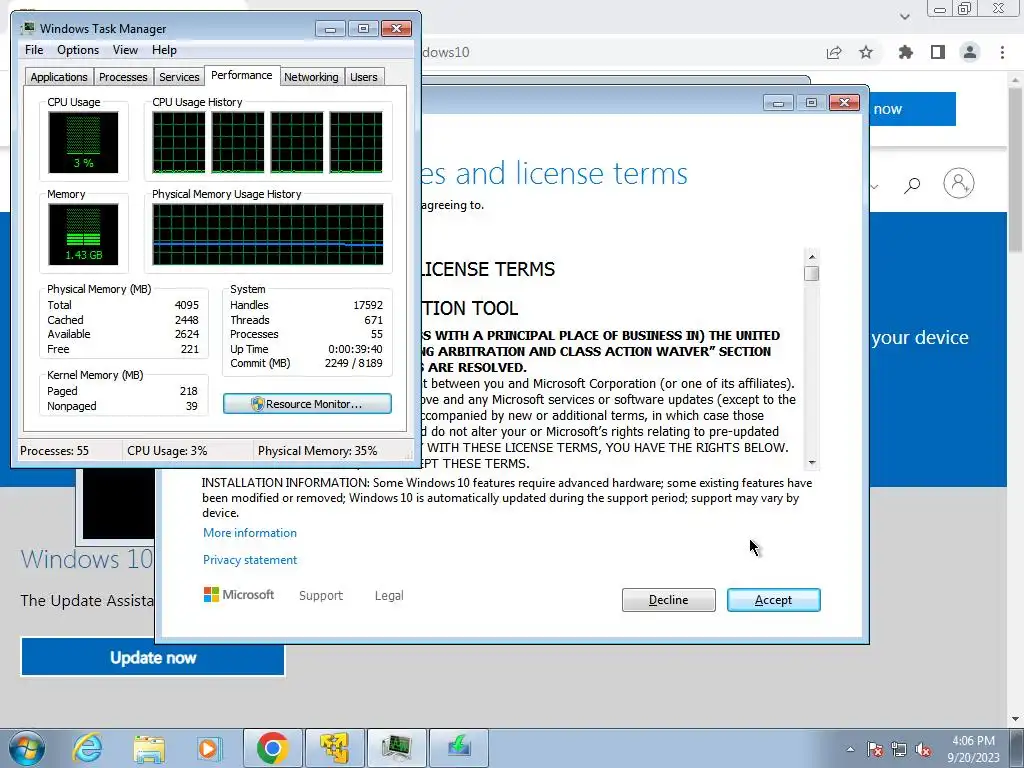Click the license terms scrollbar thumb

(x=812, y=273)
